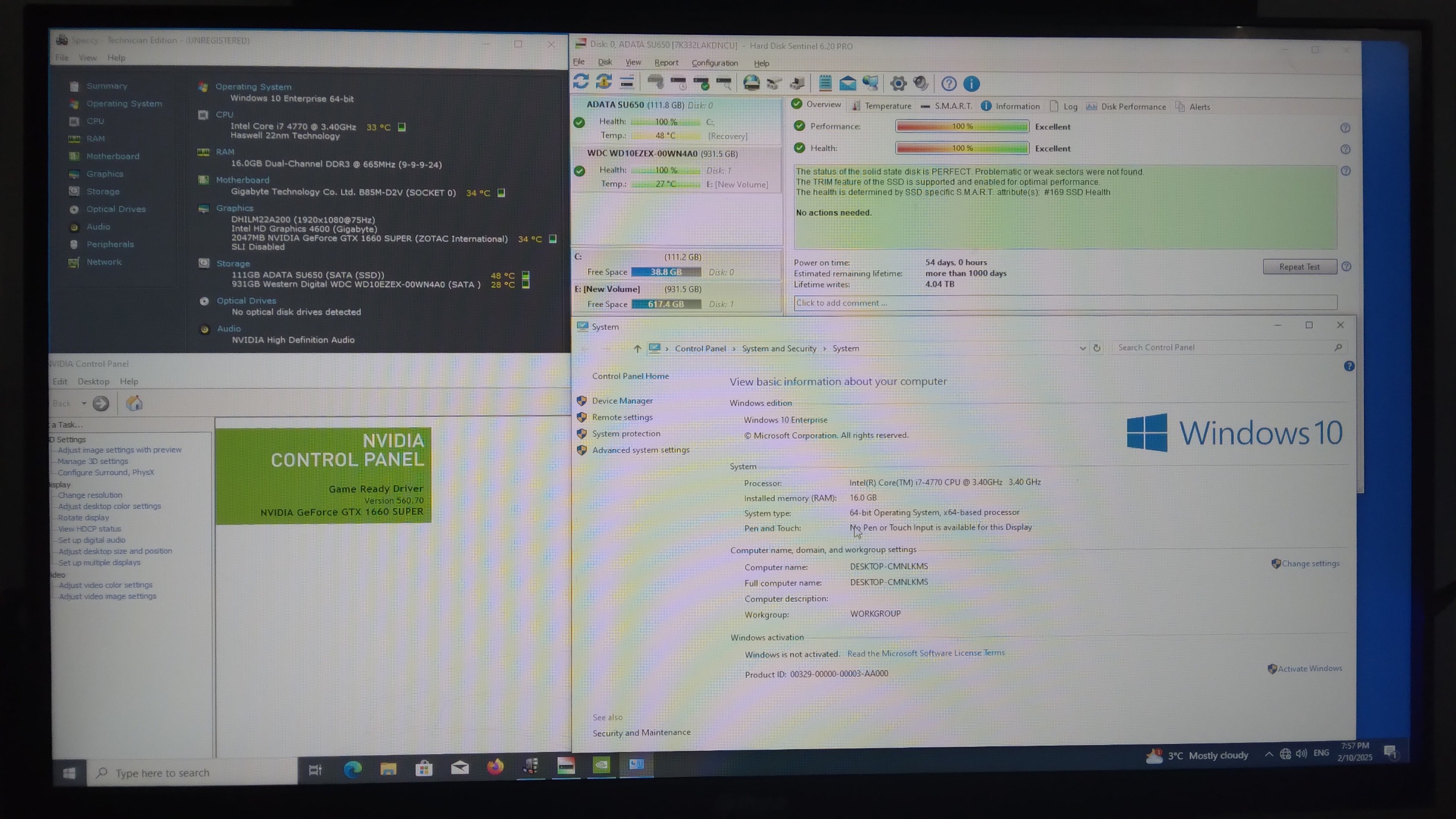Show hidden system tray icons
Image resolution: width=1456 pixels, height=819 pixels.
tap(1269, 754)
